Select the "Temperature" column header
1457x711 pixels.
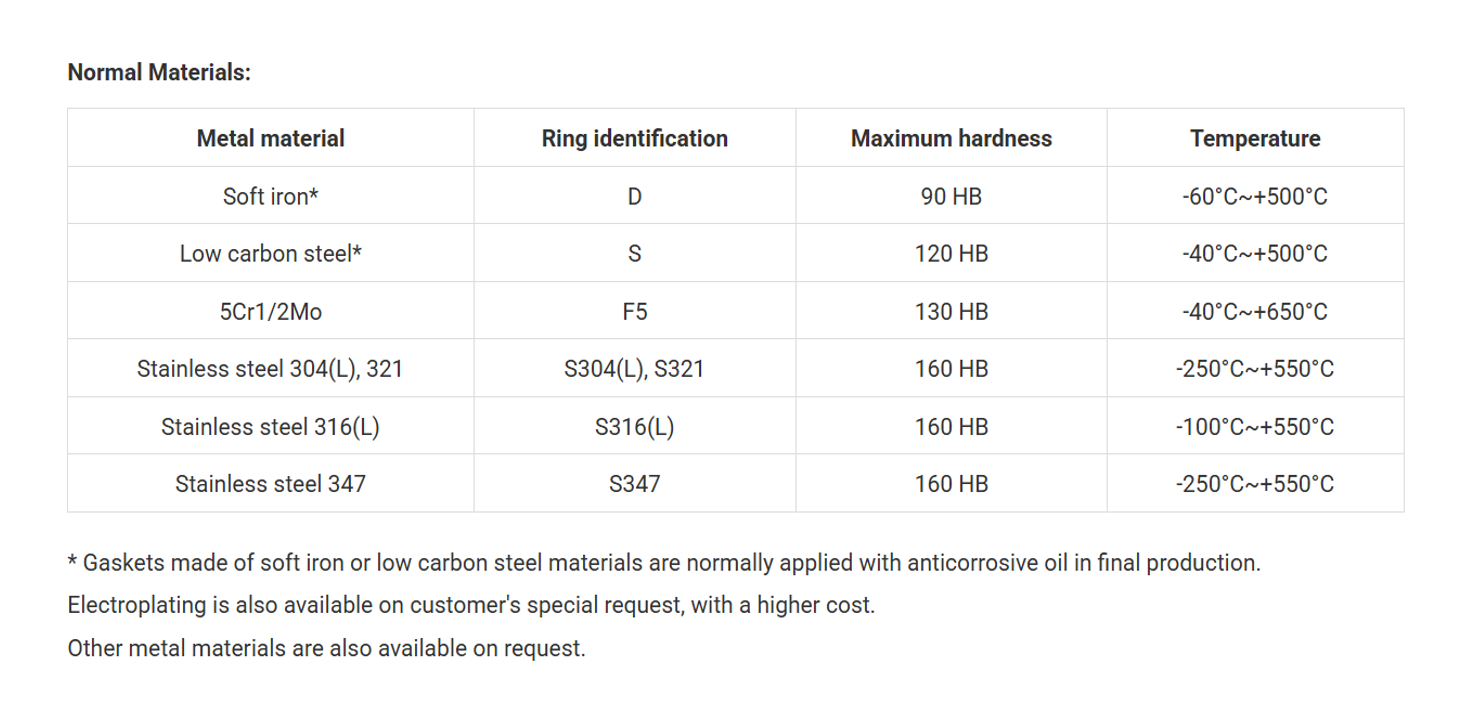point(1254,138)
